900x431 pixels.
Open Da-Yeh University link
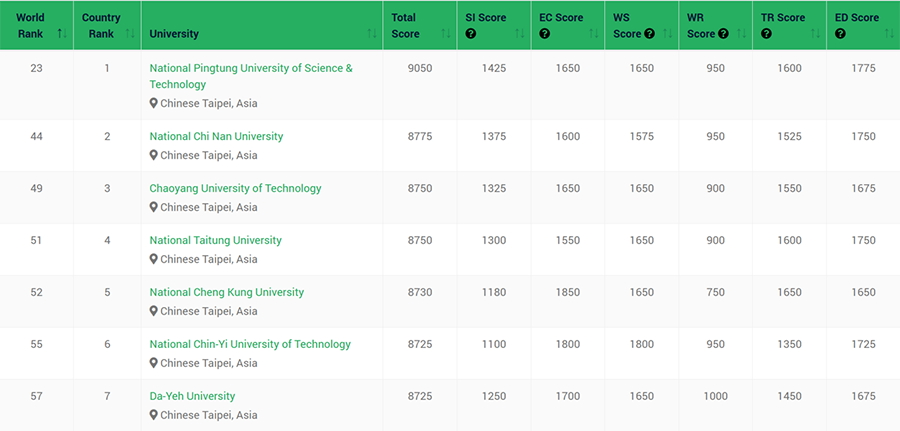192,396
